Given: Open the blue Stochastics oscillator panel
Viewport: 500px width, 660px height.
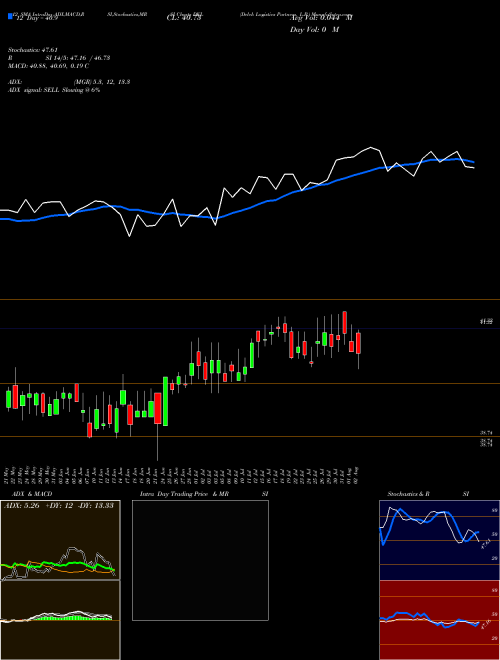Looking at the screenshot, I should coord(439,540).
